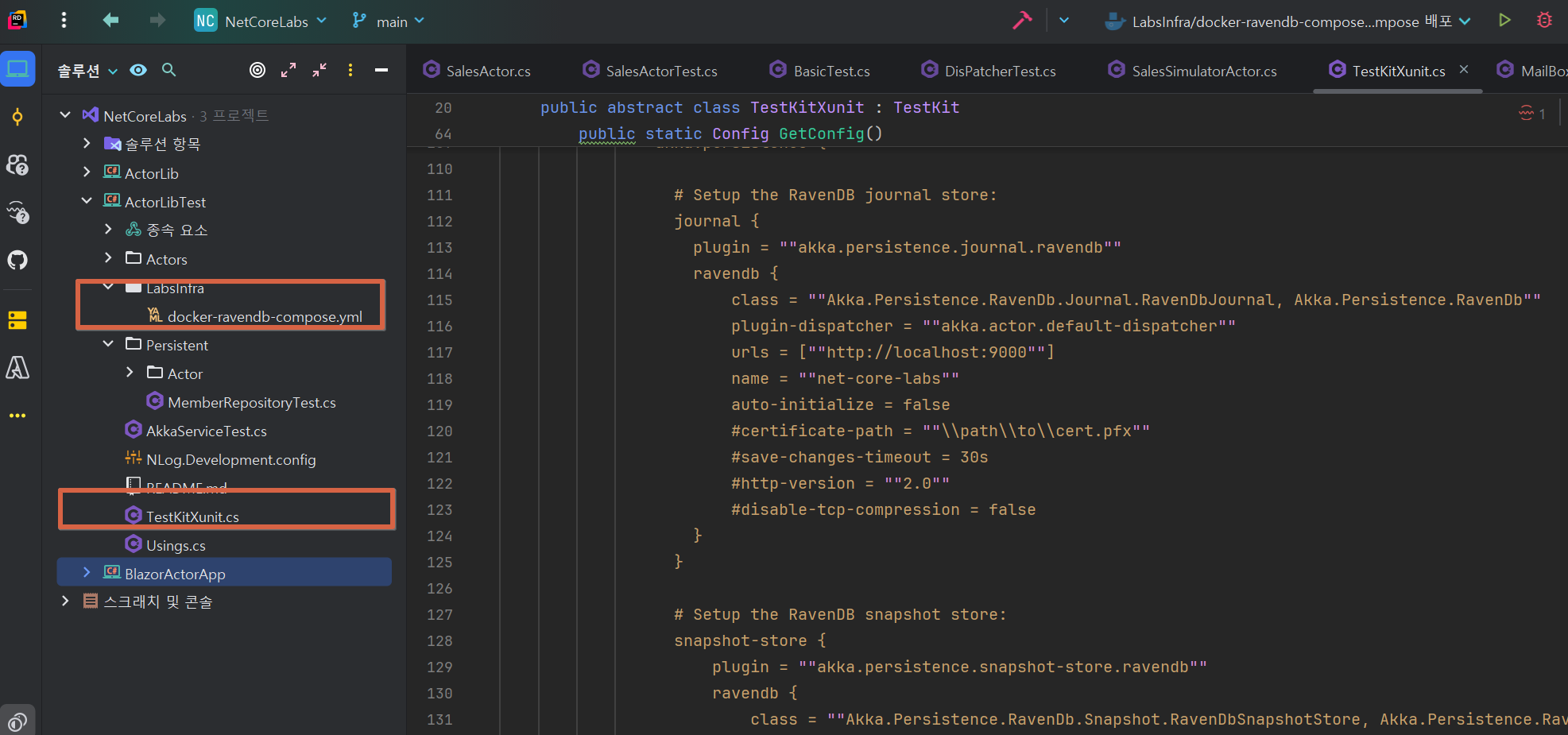The image size is (1568, 735).
Task: Collapse all tree nodes icon
Action: [319, 70]
